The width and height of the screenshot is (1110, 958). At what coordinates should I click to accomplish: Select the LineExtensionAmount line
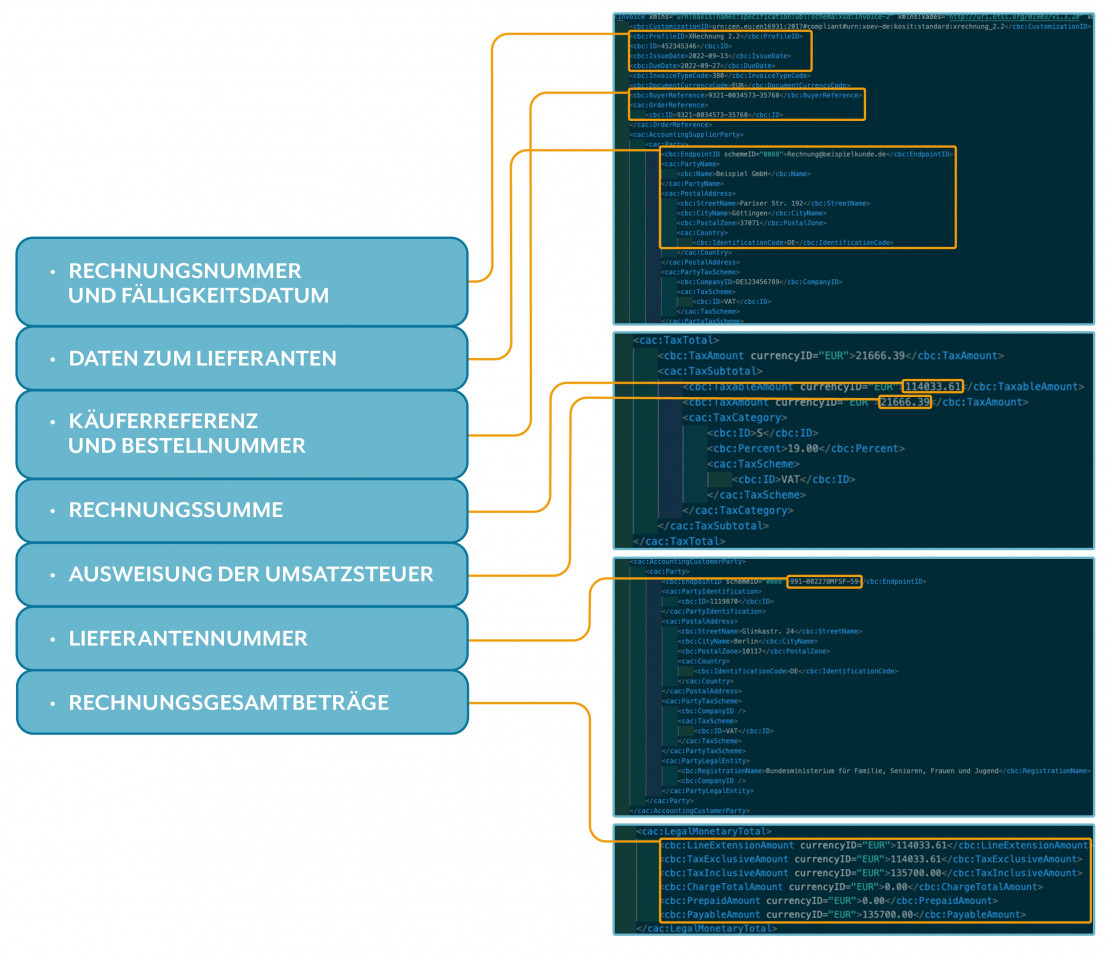click(x=875, y=845)
